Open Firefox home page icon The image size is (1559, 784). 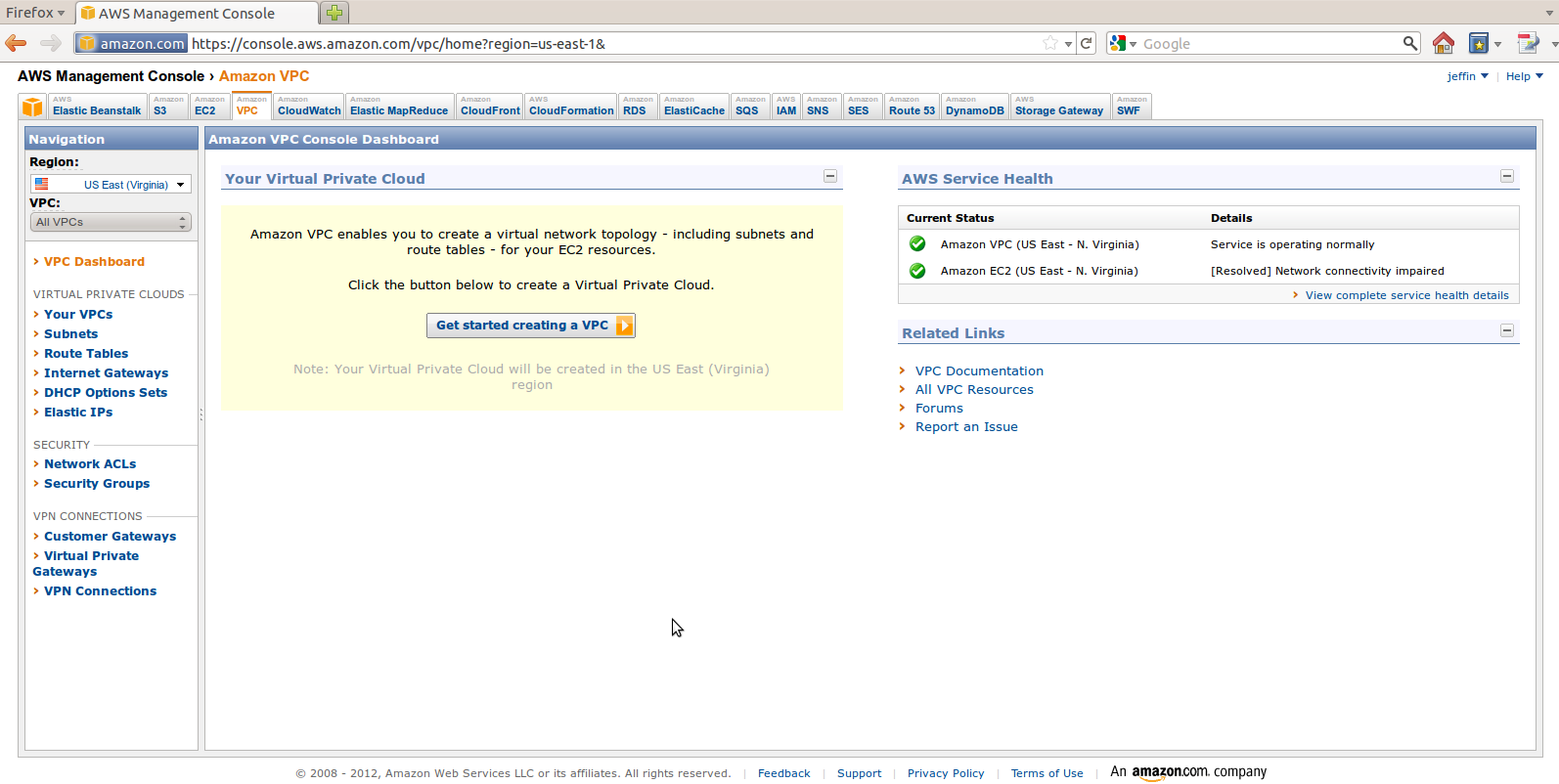(x=1443, y=43)
